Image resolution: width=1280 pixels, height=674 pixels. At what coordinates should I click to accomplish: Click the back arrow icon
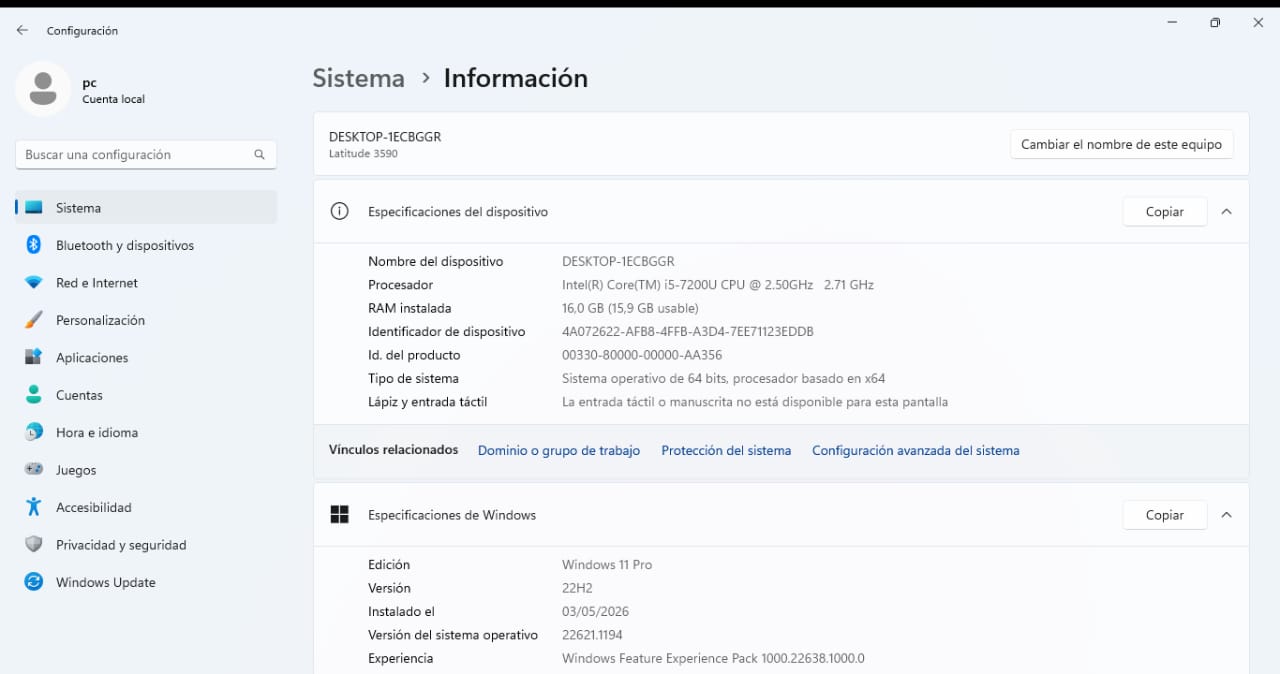[x=22, y=31]
